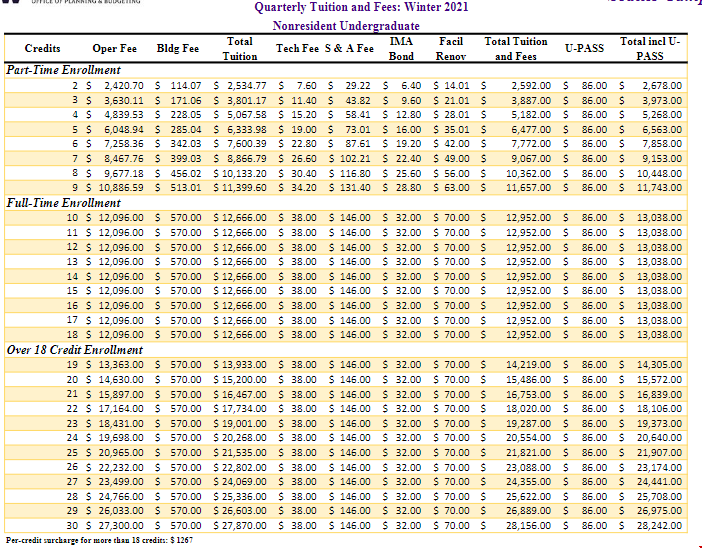702x548 pixels.
Task: Select the 'Total Tuition' column header
Action: [240, 49]
